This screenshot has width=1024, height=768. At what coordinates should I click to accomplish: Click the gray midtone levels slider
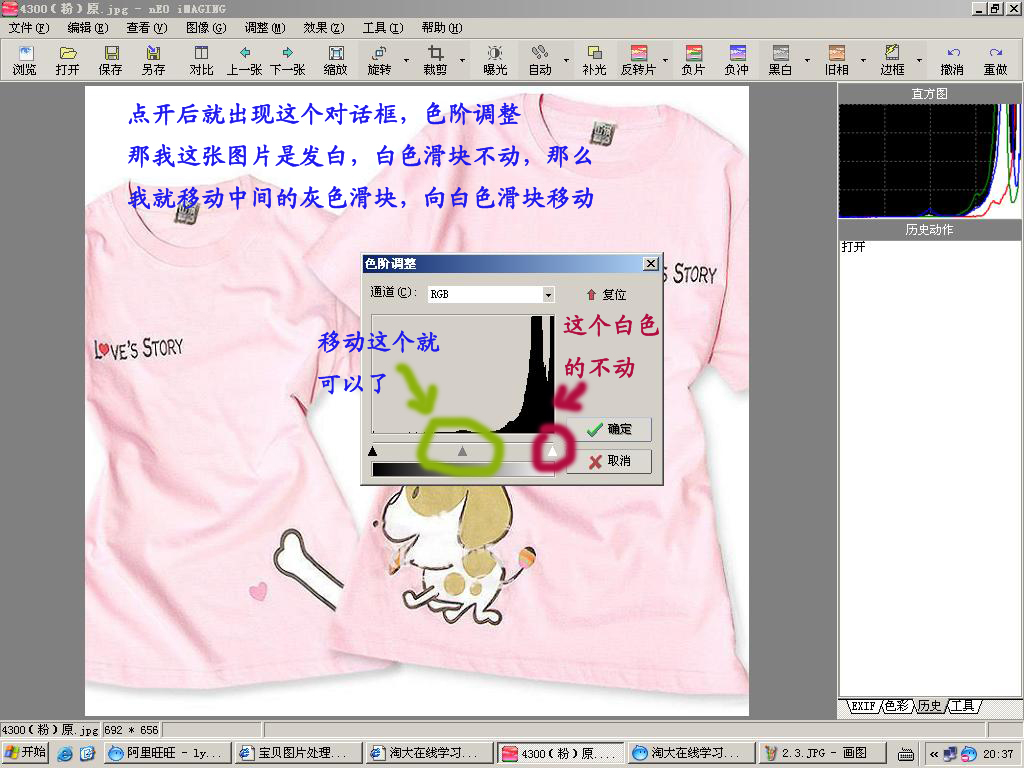coord(462,451)
